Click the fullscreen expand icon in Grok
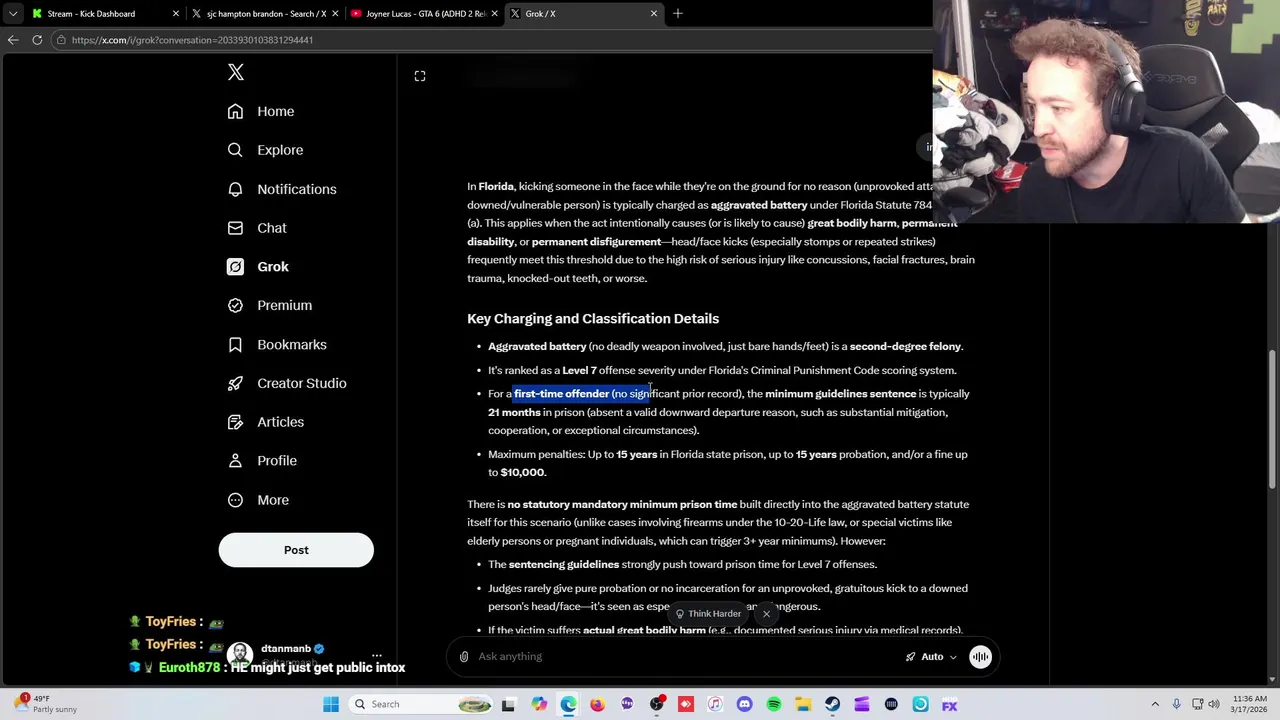Image resolution: width=1280 pixels, height=720 pixels. coord(420,76)
